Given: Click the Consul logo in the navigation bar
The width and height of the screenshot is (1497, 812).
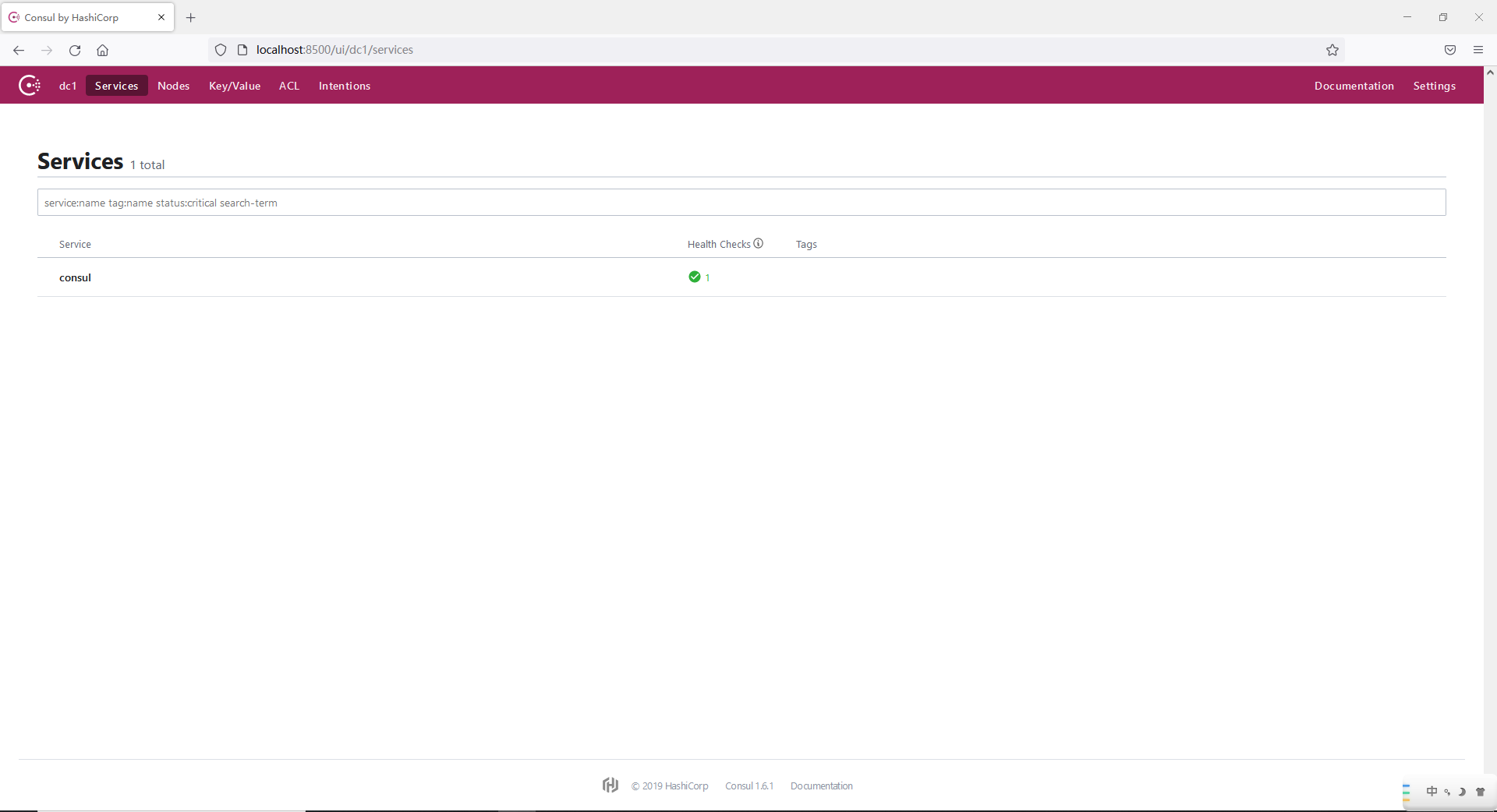Looking at the screenshot, I should pyautogui.click(x=30, y=85).
